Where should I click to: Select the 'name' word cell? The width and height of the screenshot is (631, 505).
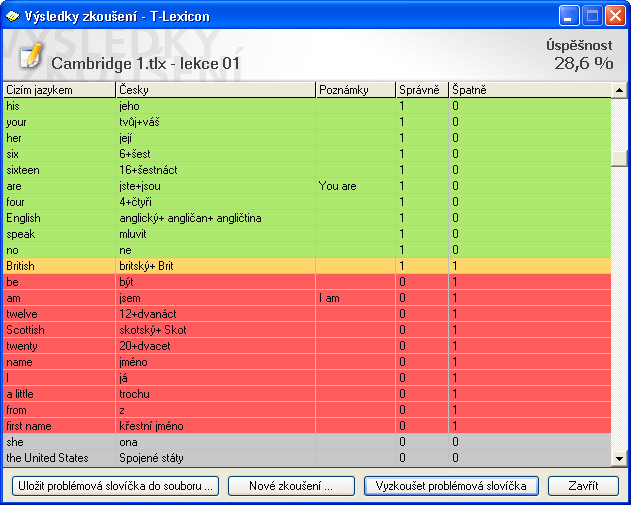(60, 362)
